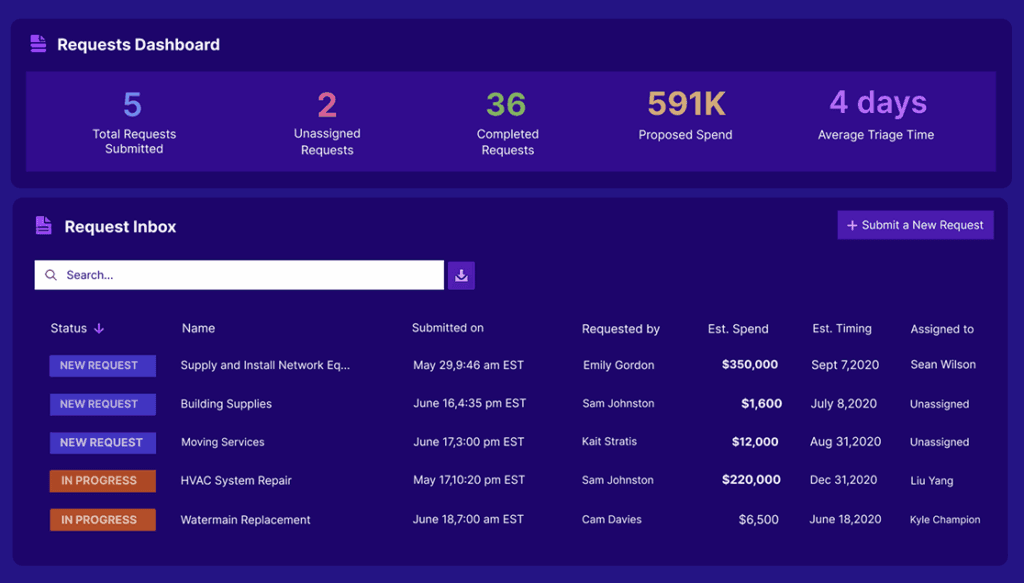Open the HVAC System Repair request
The width and height of the screenshot is (1024, 583).
[x=236, y=480]
